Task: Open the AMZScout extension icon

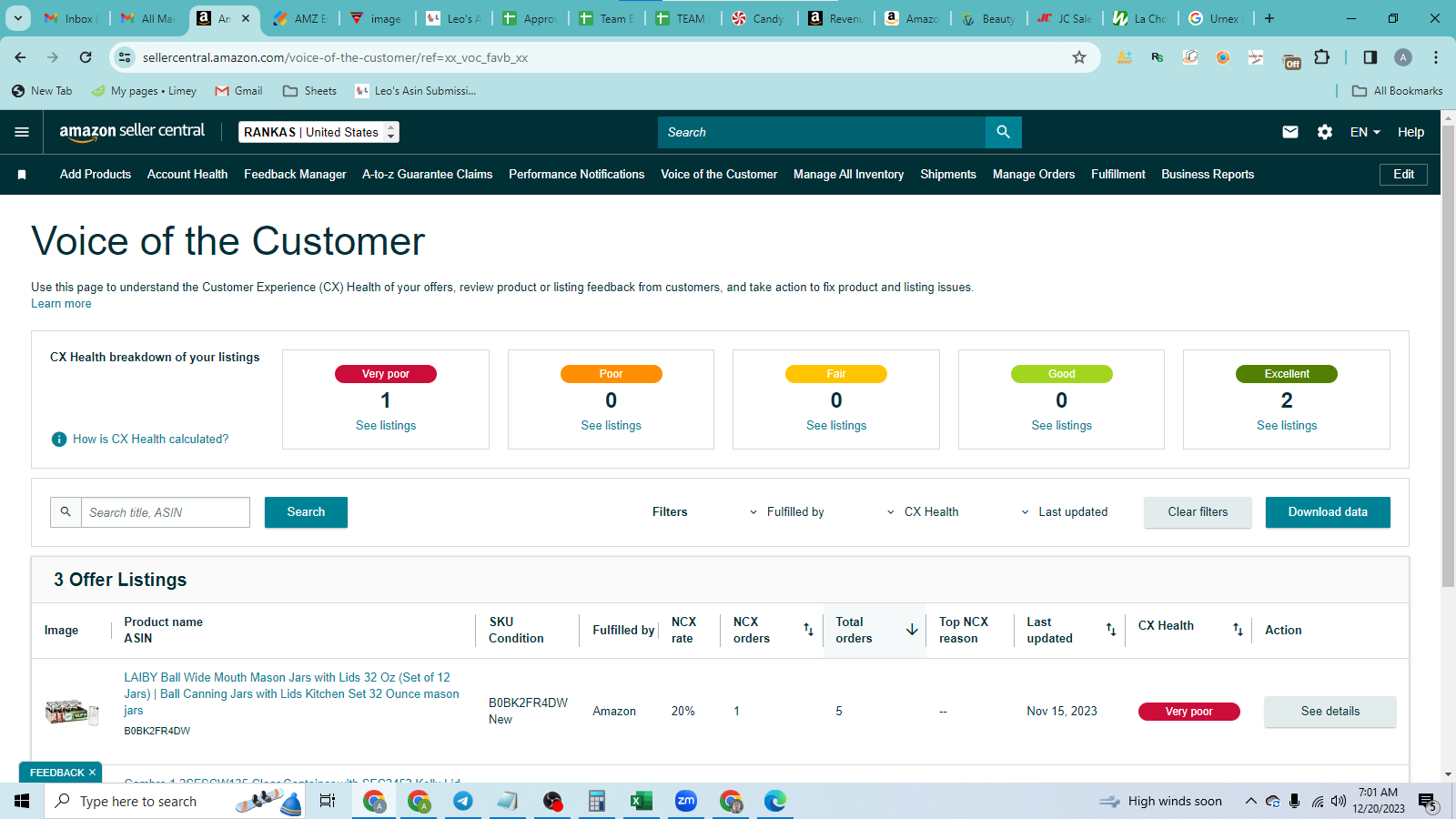Action: pyautogui.click(x=1125, y=57)
